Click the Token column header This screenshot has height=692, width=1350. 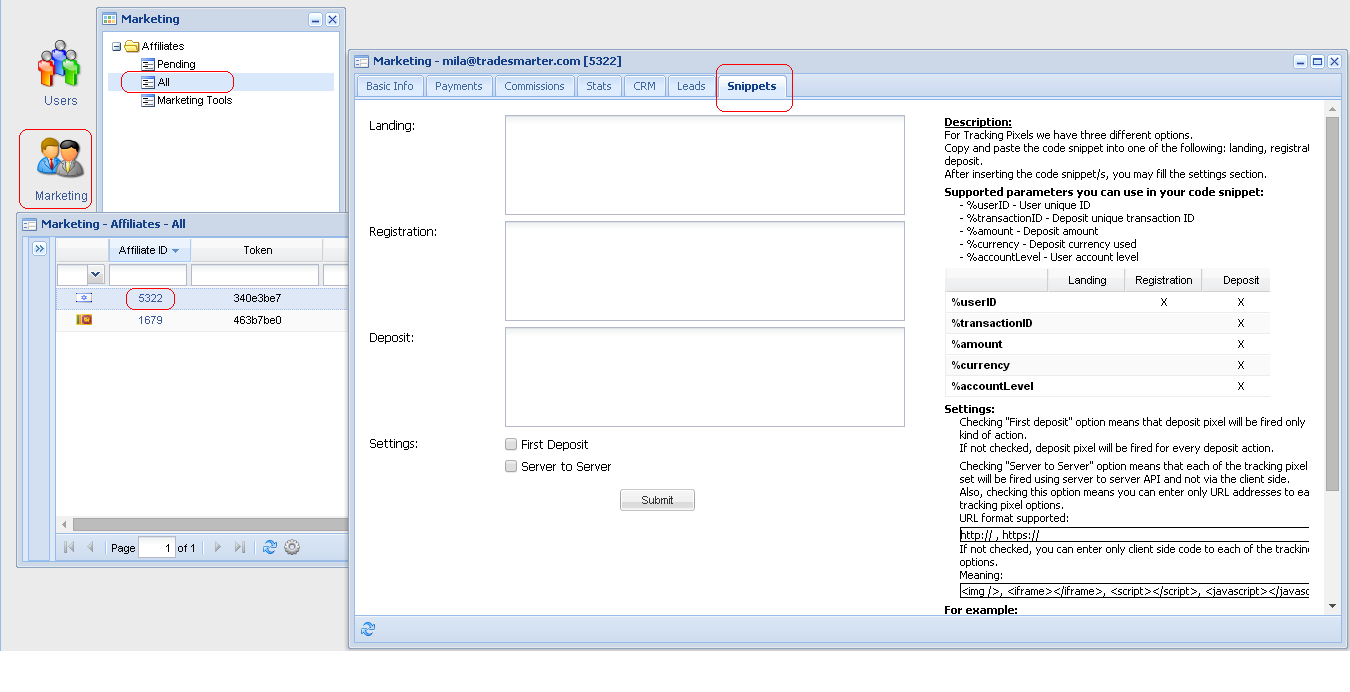tap(257, 250)
